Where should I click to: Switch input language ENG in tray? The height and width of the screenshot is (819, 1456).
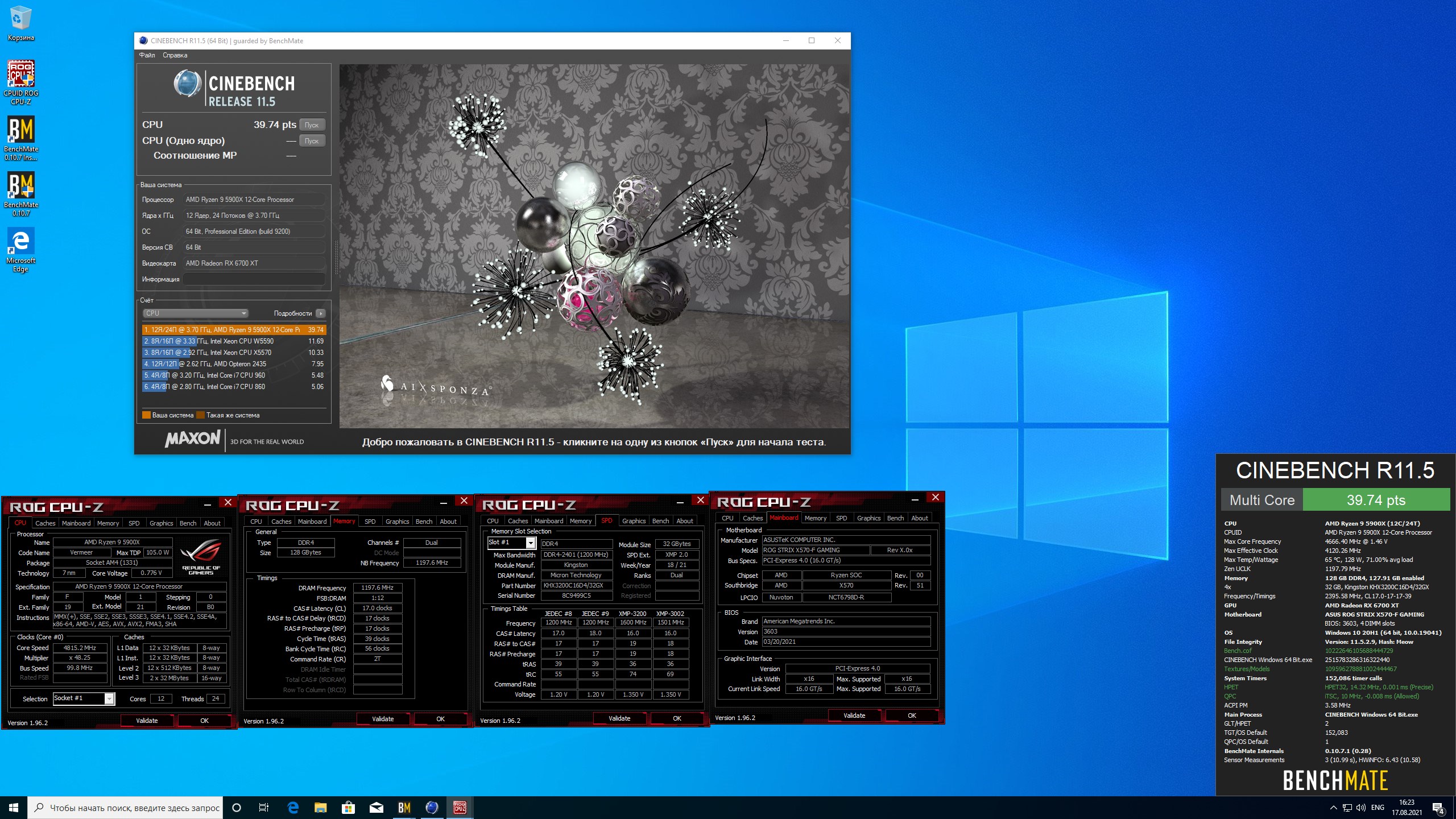point(1378,808)
